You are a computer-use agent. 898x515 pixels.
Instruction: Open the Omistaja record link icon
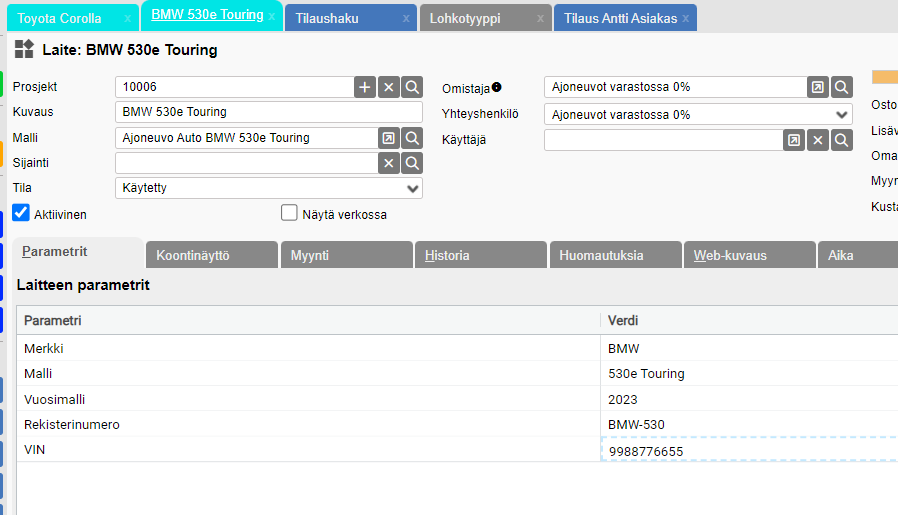818,87
